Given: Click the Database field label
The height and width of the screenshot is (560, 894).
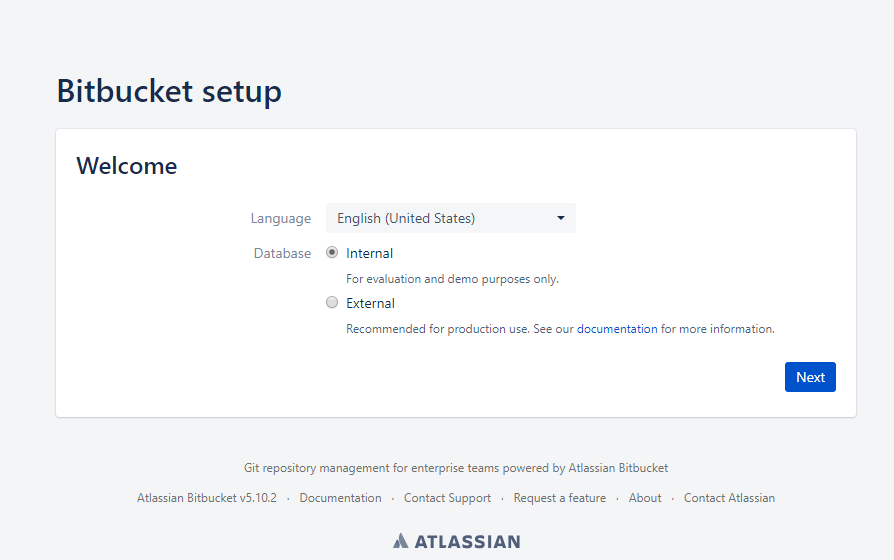Looking at the screenshot, I should click(282, 253).
